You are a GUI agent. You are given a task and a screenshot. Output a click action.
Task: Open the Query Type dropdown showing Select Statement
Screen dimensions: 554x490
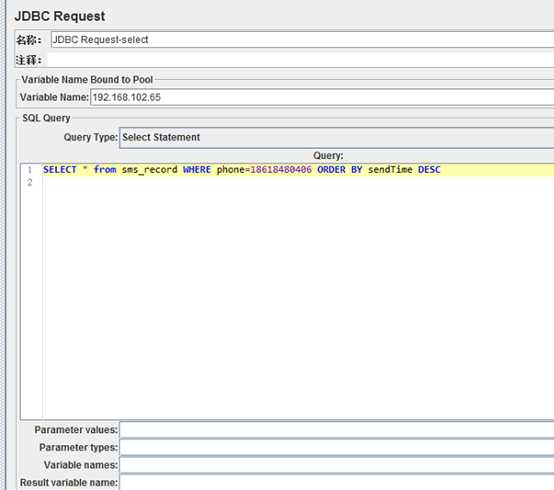pos(337,138)
